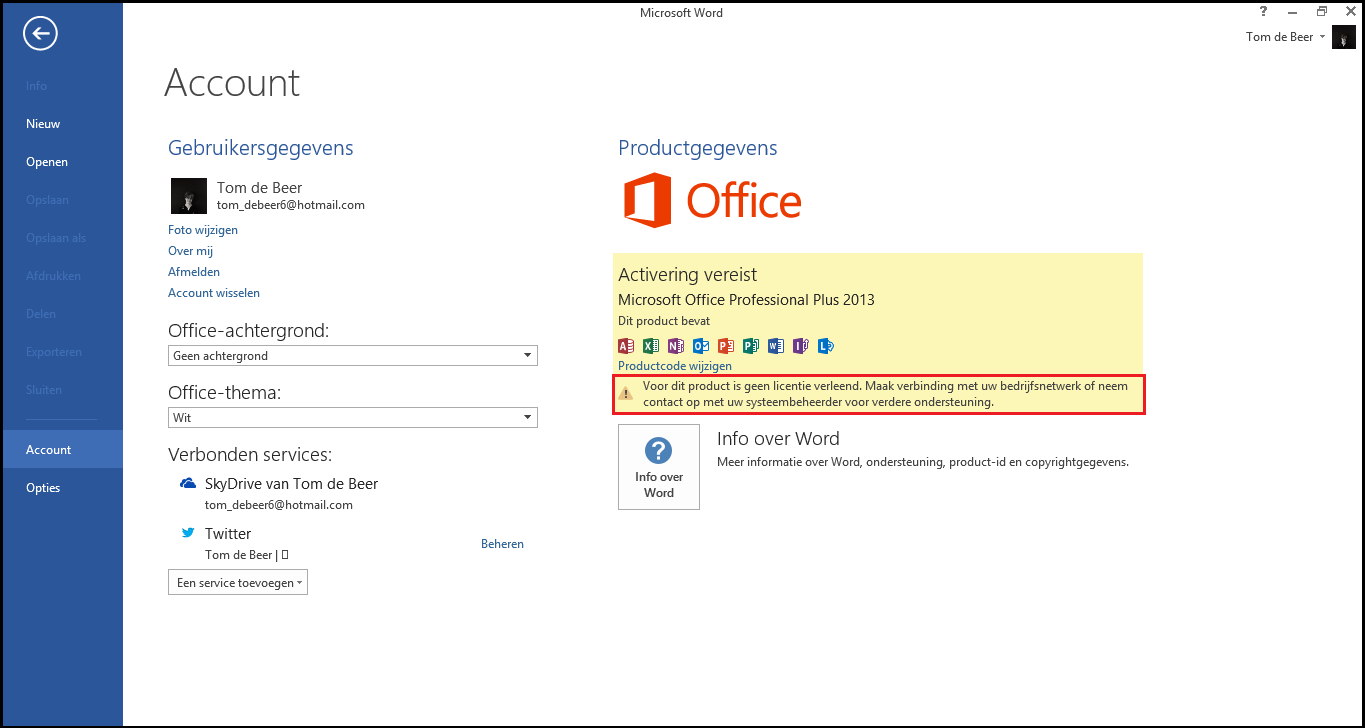Select Exporteren in the sidebar
This screenshot has height=728, width=1365.
tap(61, 352)
